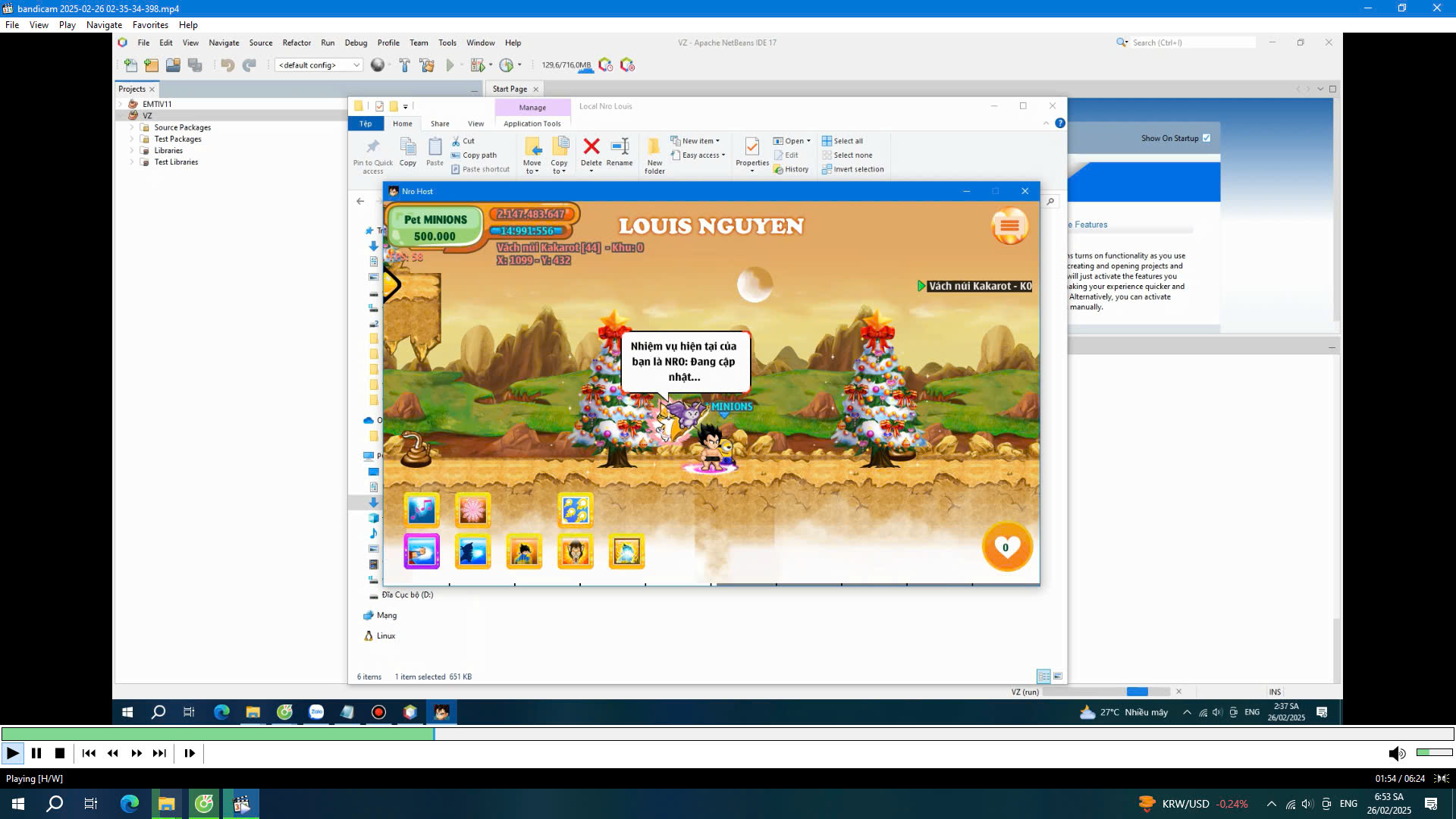Open NetBeans Refactor menu
Image resolution: width=1456 pixels, height=819 pixels.
point(297,42)
